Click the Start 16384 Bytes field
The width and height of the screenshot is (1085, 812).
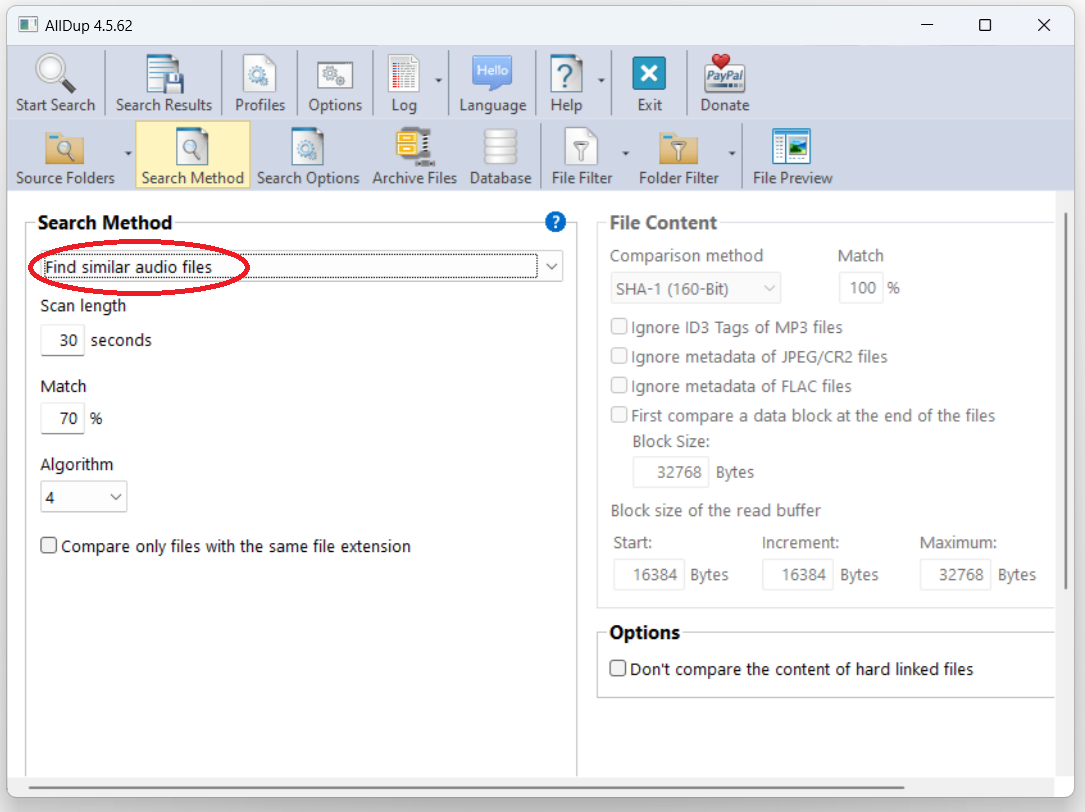[649, 575]
